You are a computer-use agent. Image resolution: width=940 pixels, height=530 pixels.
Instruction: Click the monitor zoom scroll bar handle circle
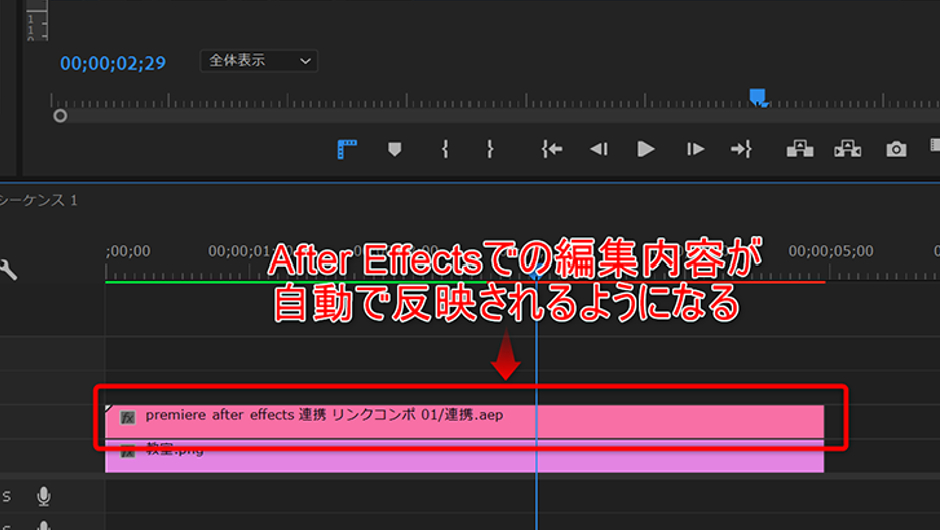(x=60, y=116)
